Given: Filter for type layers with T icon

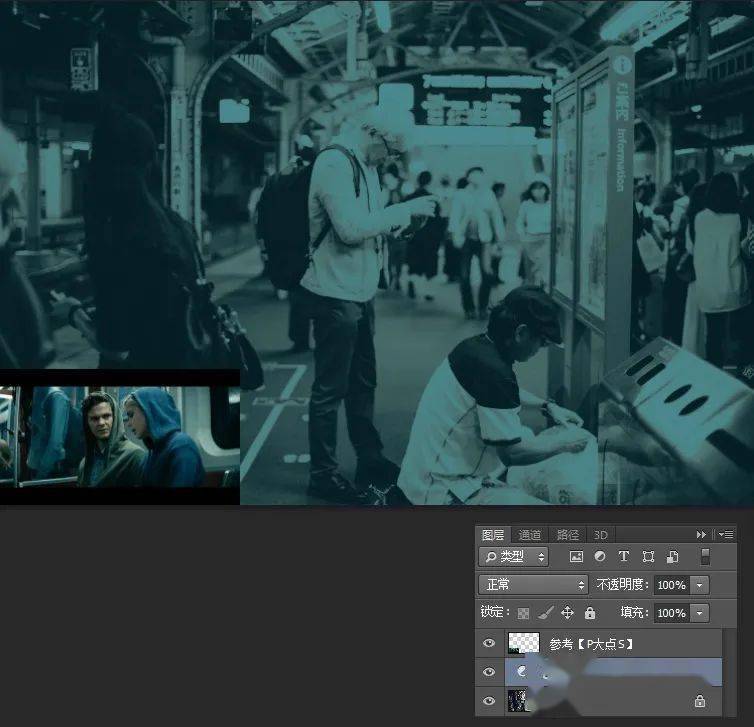Looking at the screenshot, I should pos(624,556).
